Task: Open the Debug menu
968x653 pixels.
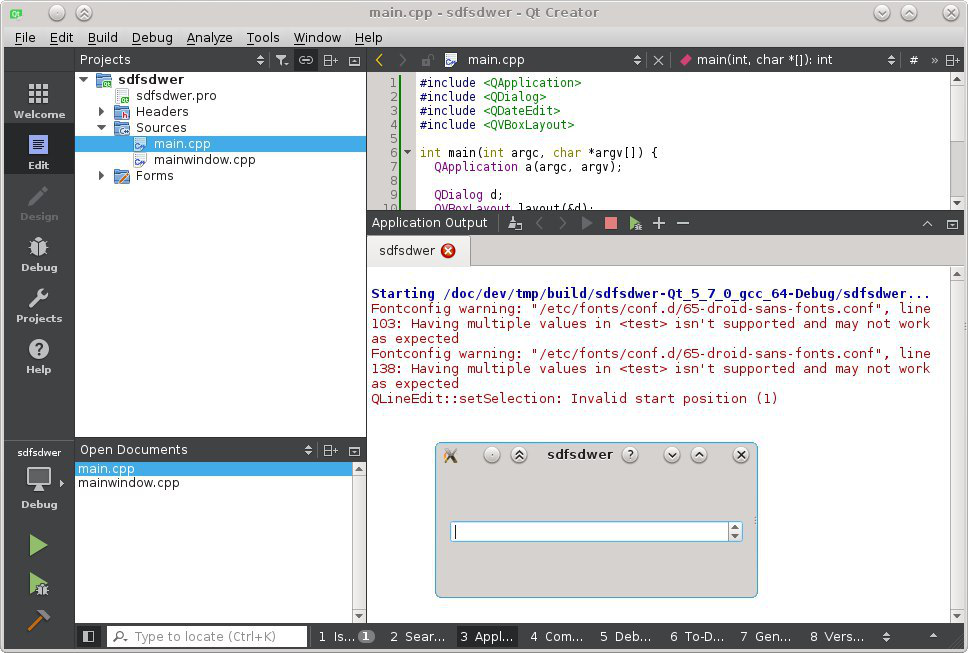Action: (152, 38)
